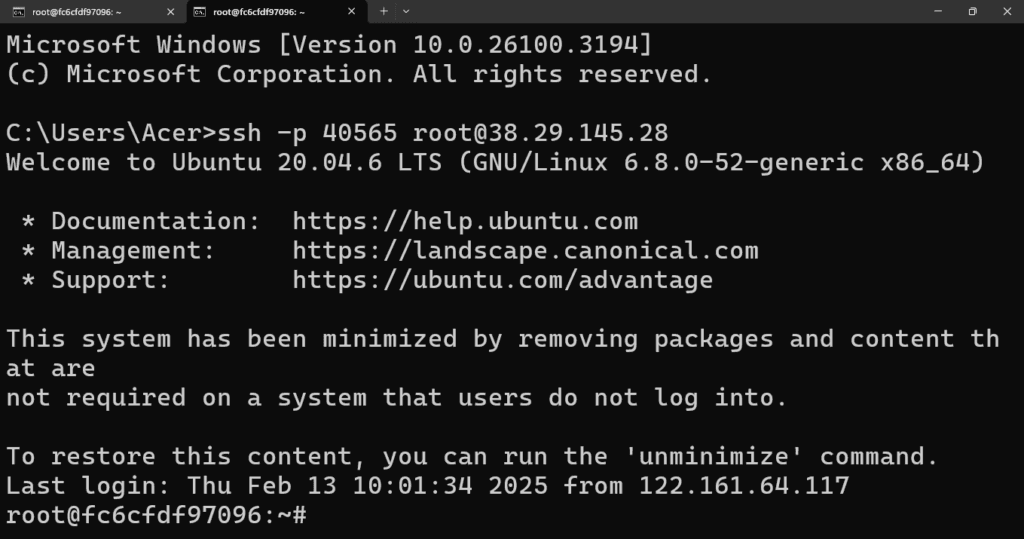
Task: Click the empty title bar area beside tabs
Action: pos(666,11)
